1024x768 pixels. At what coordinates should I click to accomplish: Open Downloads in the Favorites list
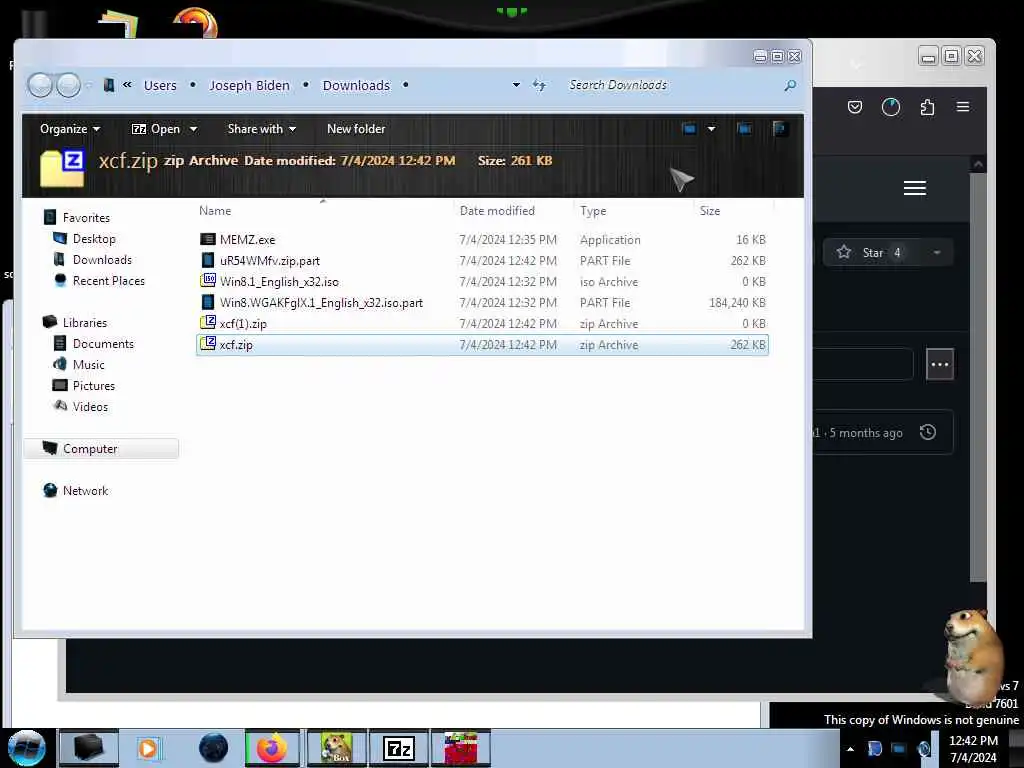(102, 260)
